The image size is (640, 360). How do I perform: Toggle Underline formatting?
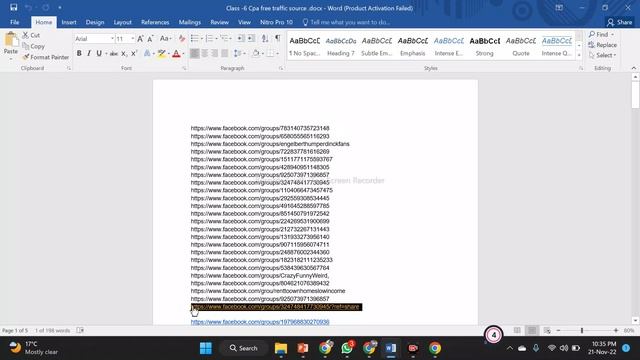coord(99,53)
